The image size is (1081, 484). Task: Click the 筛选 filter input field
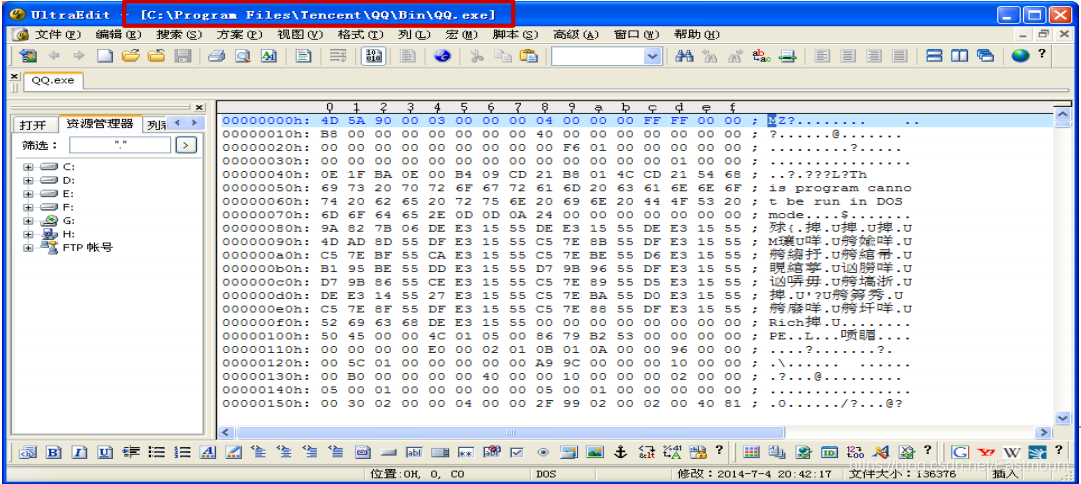pyautogui.click(x=120, y=145)
